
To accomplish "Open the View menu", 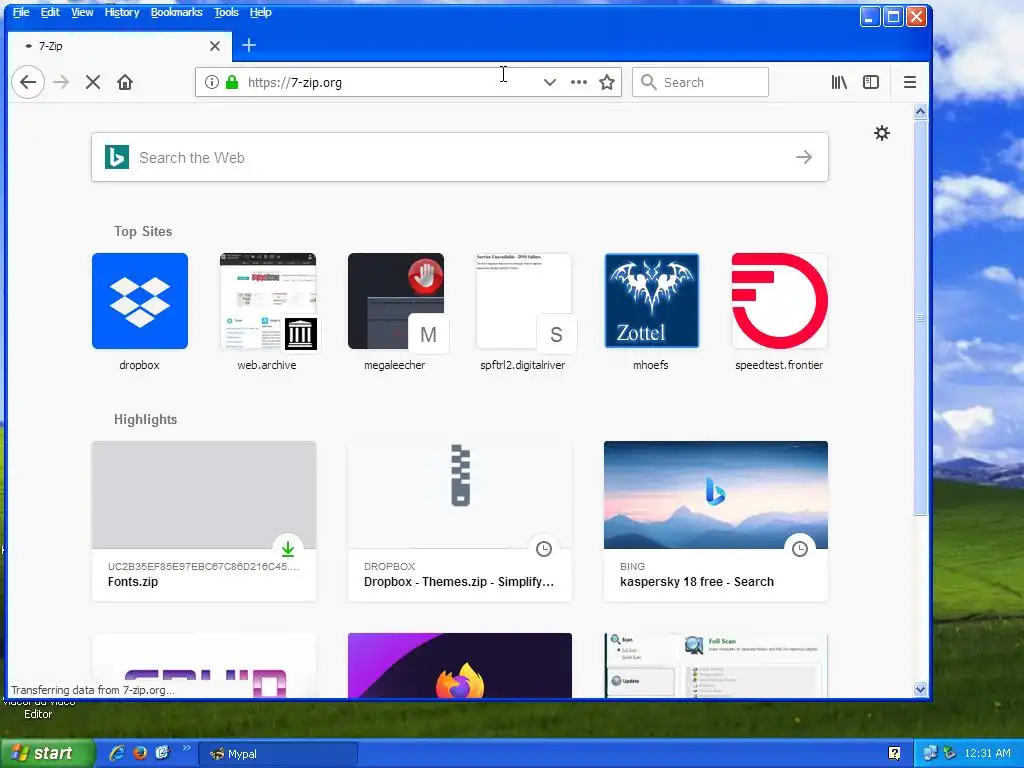I will coord(82,12).
